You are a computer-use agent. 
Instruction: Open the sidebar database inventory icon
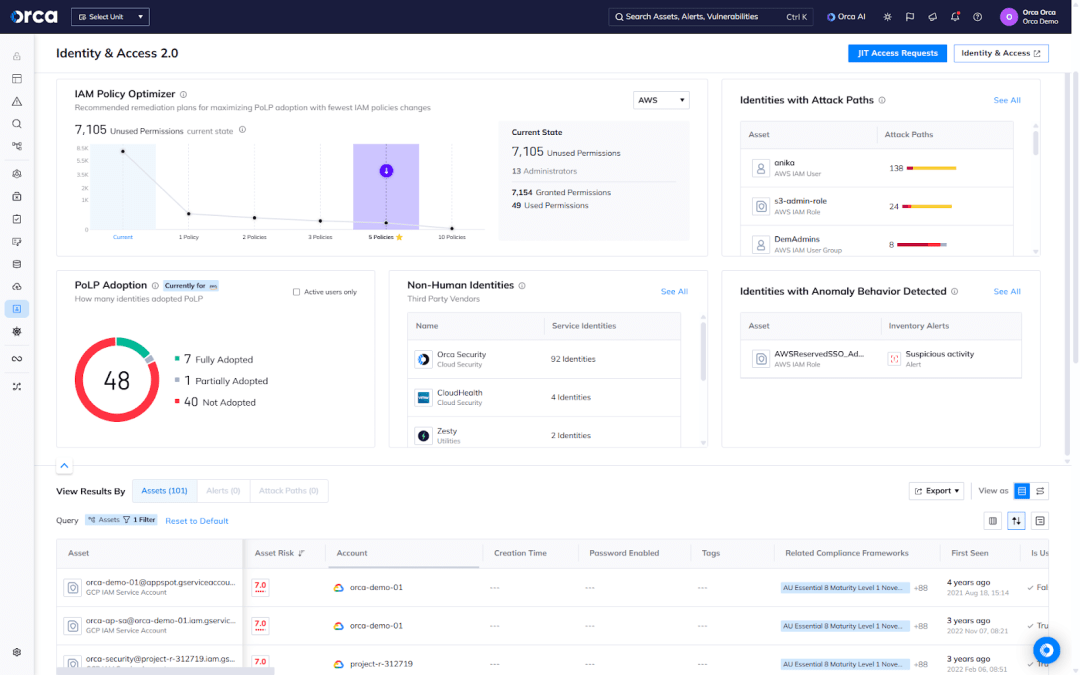pyautogui.click(x=17, y=264)
